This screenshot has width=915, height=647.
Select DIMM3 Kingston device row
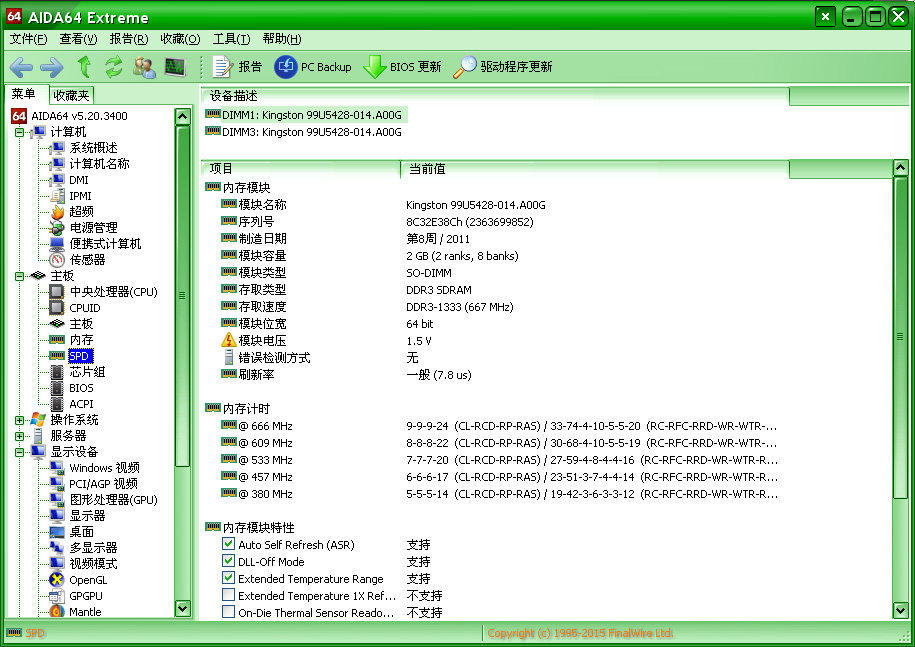pos(304,132)
